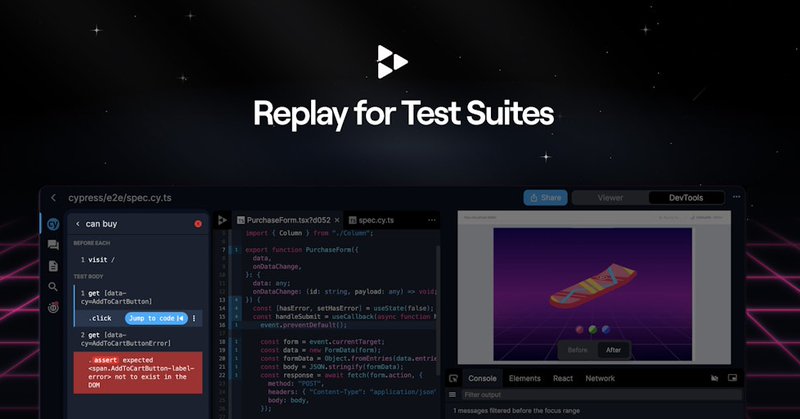Pick the green hoverboard color ball

(593, 329)
